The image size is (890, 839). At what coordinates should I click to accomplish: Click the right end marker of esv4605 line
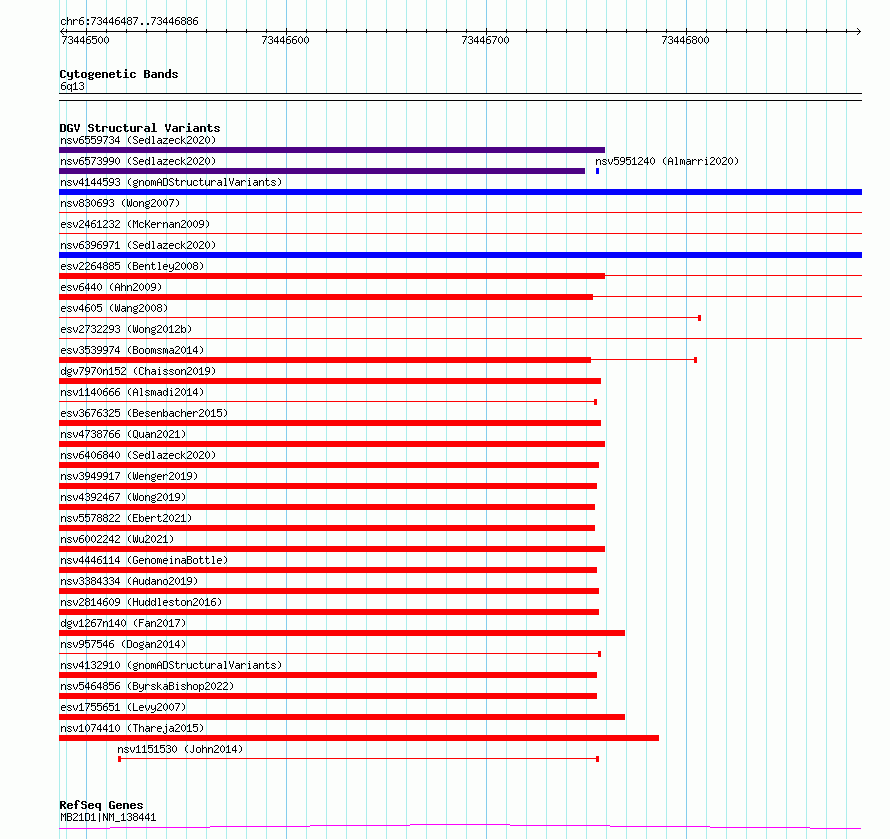pyautogui.click(x=699, y=318)
